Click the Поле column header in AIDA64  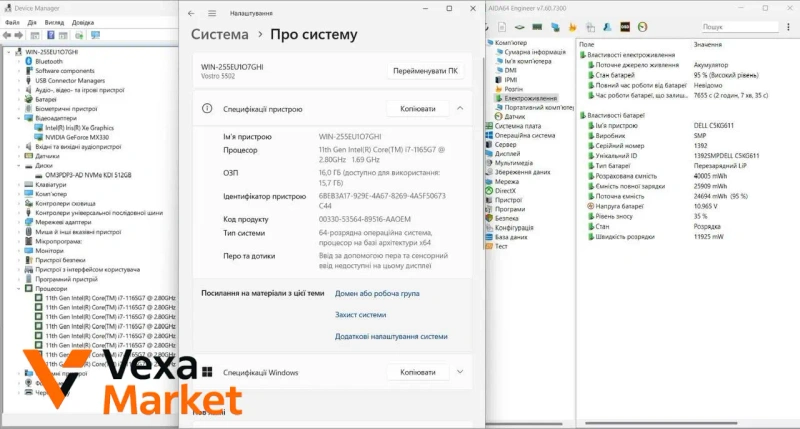coord(587,44)
